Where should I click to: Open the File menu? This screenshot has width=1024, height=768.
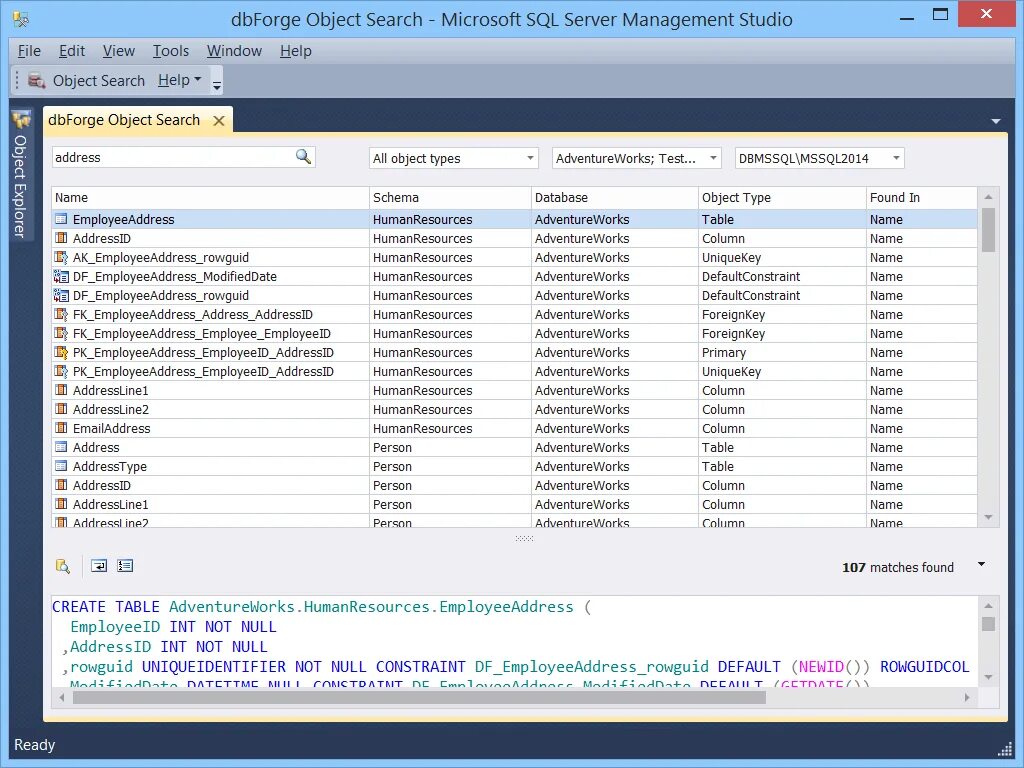tap(29, 51)
